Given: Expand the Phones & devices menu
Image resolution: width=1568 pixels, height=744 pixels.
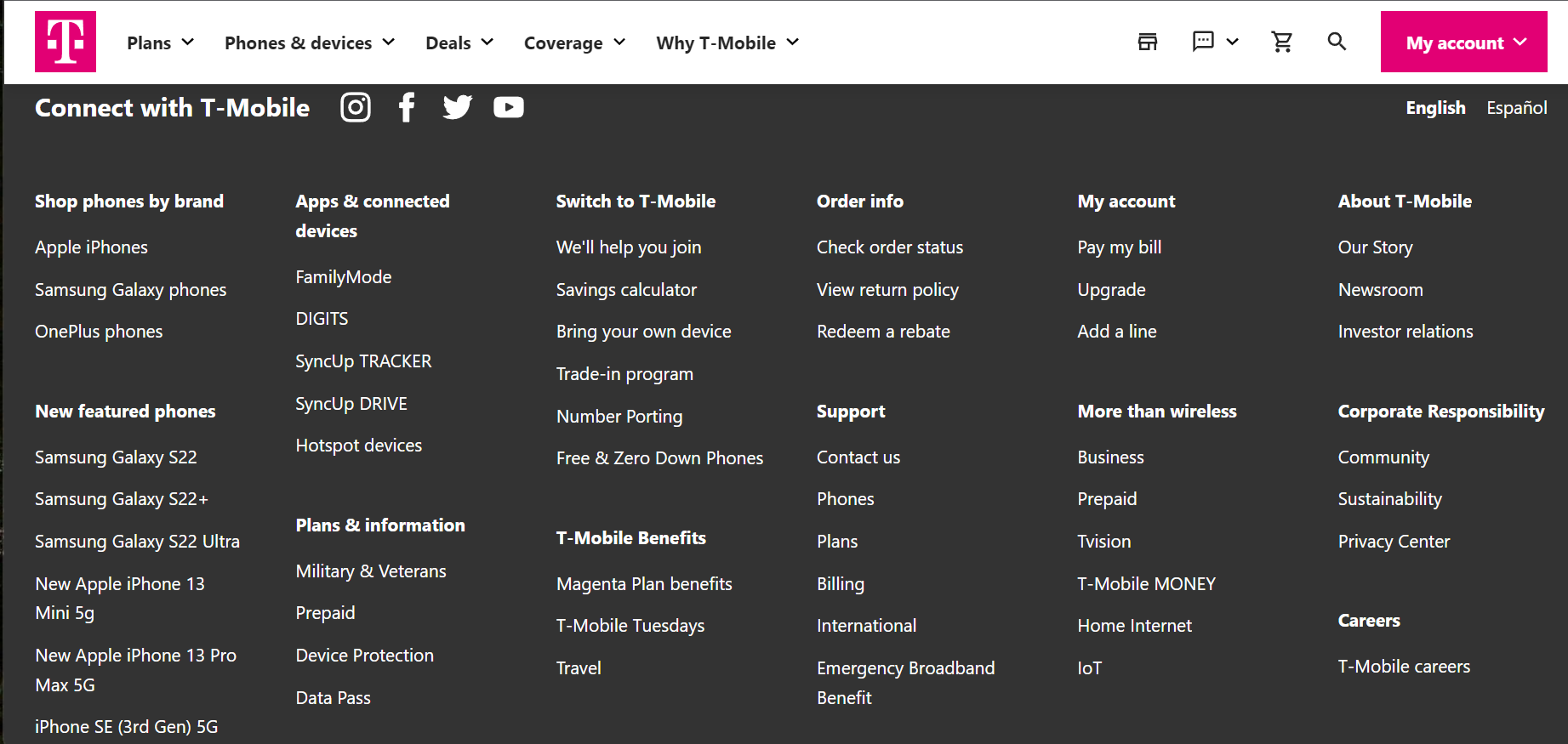Looking at the screenshot, I should (310, 43).
